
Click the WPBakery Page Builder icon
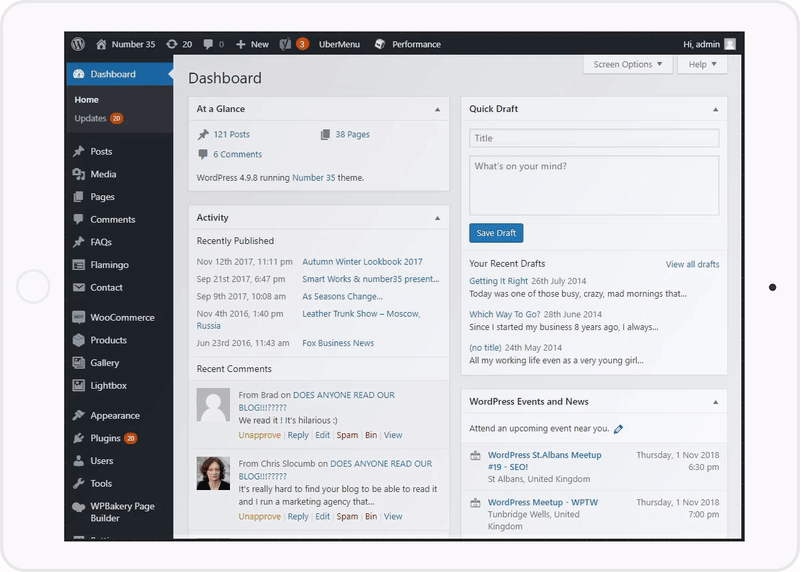[79, 507]
